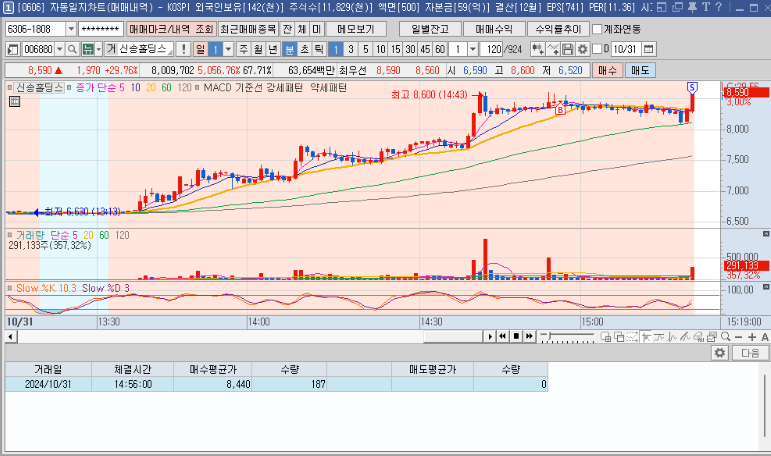Click the zoom slider under the chart
This screenshot has width=771, height=456.
567,337
